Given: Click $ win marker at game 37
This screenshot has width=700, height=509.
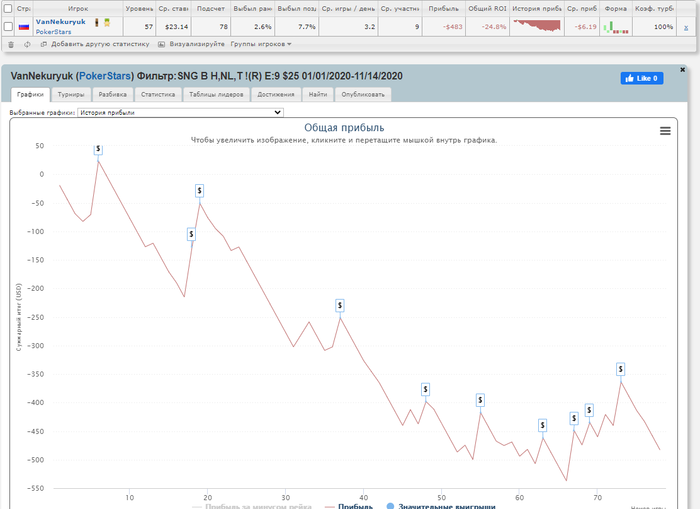Looking at the screenshot, I should [x=340, y=305].
